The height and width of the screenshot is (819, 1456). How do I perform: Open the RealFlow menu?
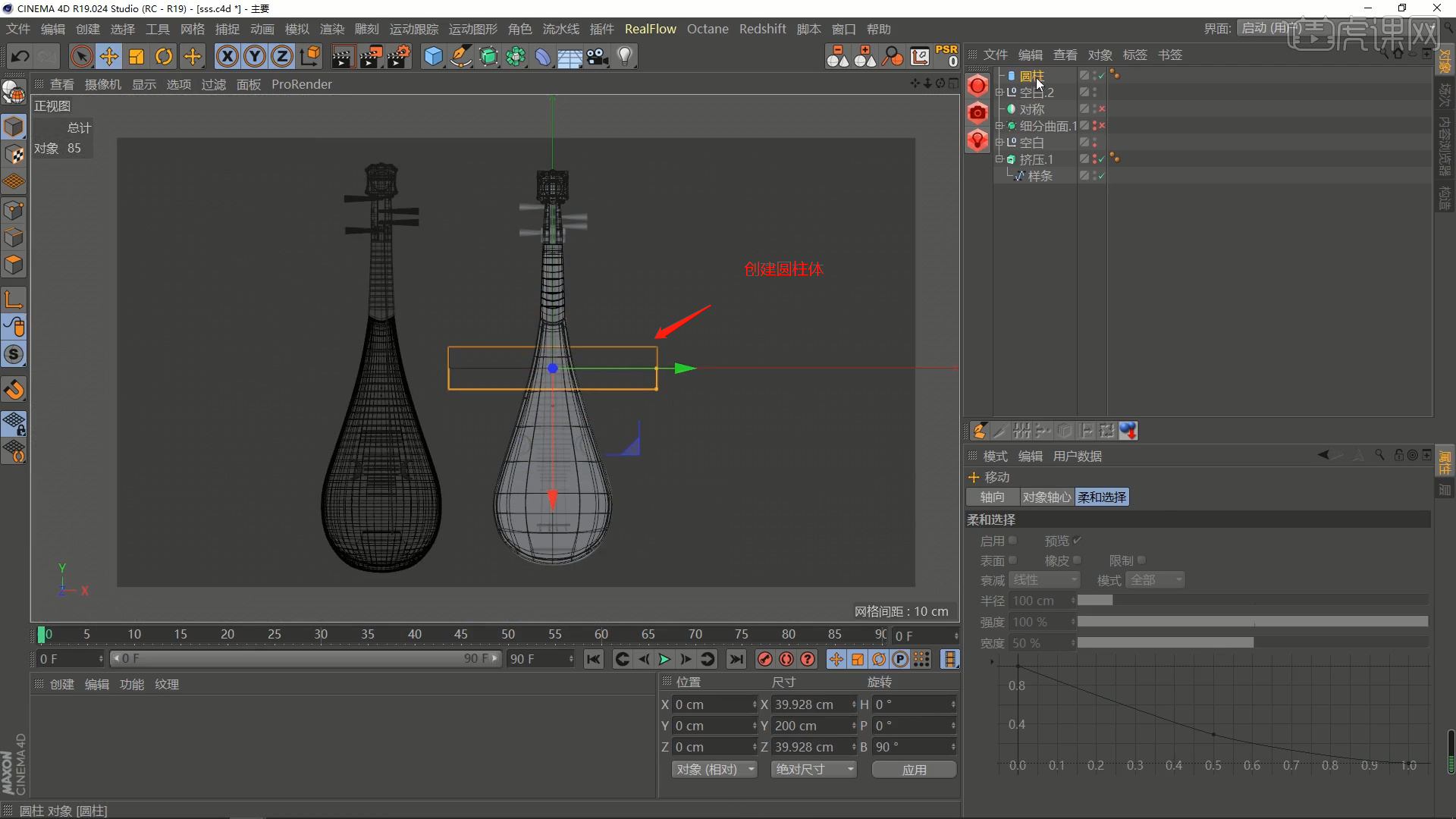[x=650, y=29]
